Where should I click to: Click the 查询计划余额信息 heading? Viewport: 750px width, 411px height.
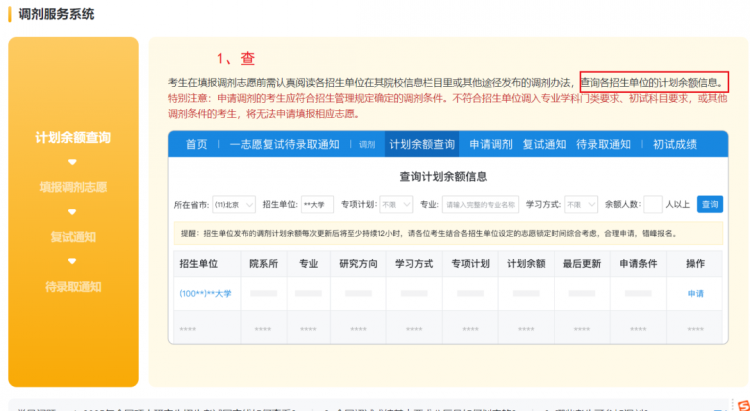pyautogui.click(x=443, y=177)
